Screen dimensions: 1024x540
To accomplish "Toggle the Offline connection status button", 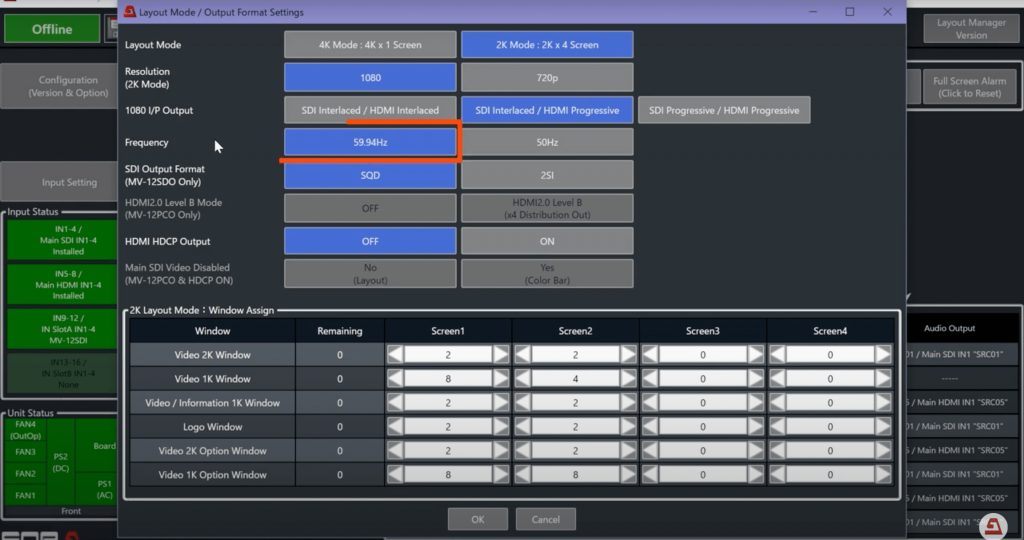I will (52, 29).
